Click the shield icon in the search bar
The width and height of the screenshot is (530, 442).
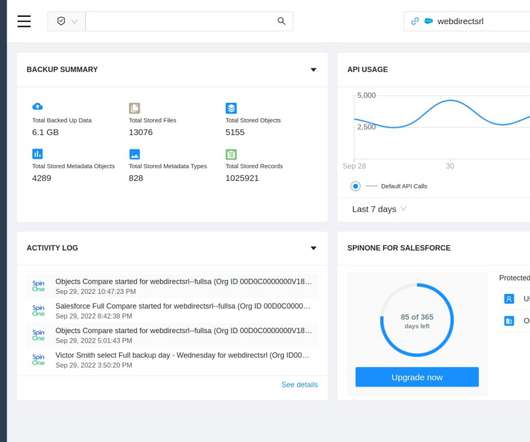[61, 21]
